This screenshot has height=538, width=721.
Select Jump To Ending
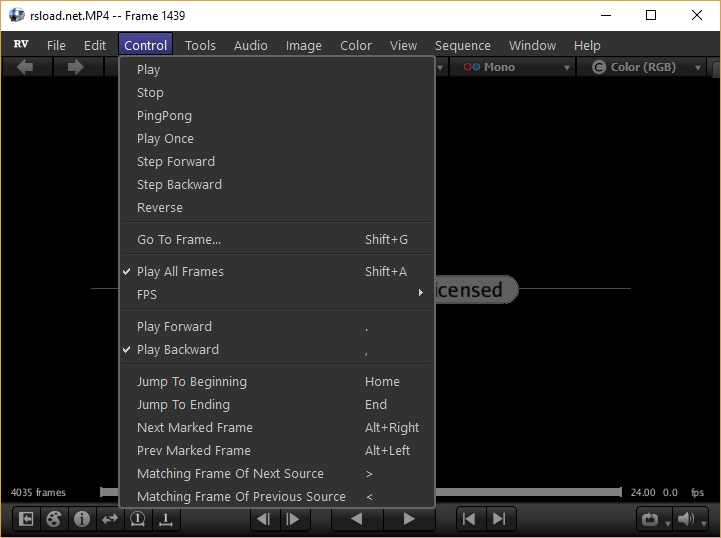tap(277, 405)
